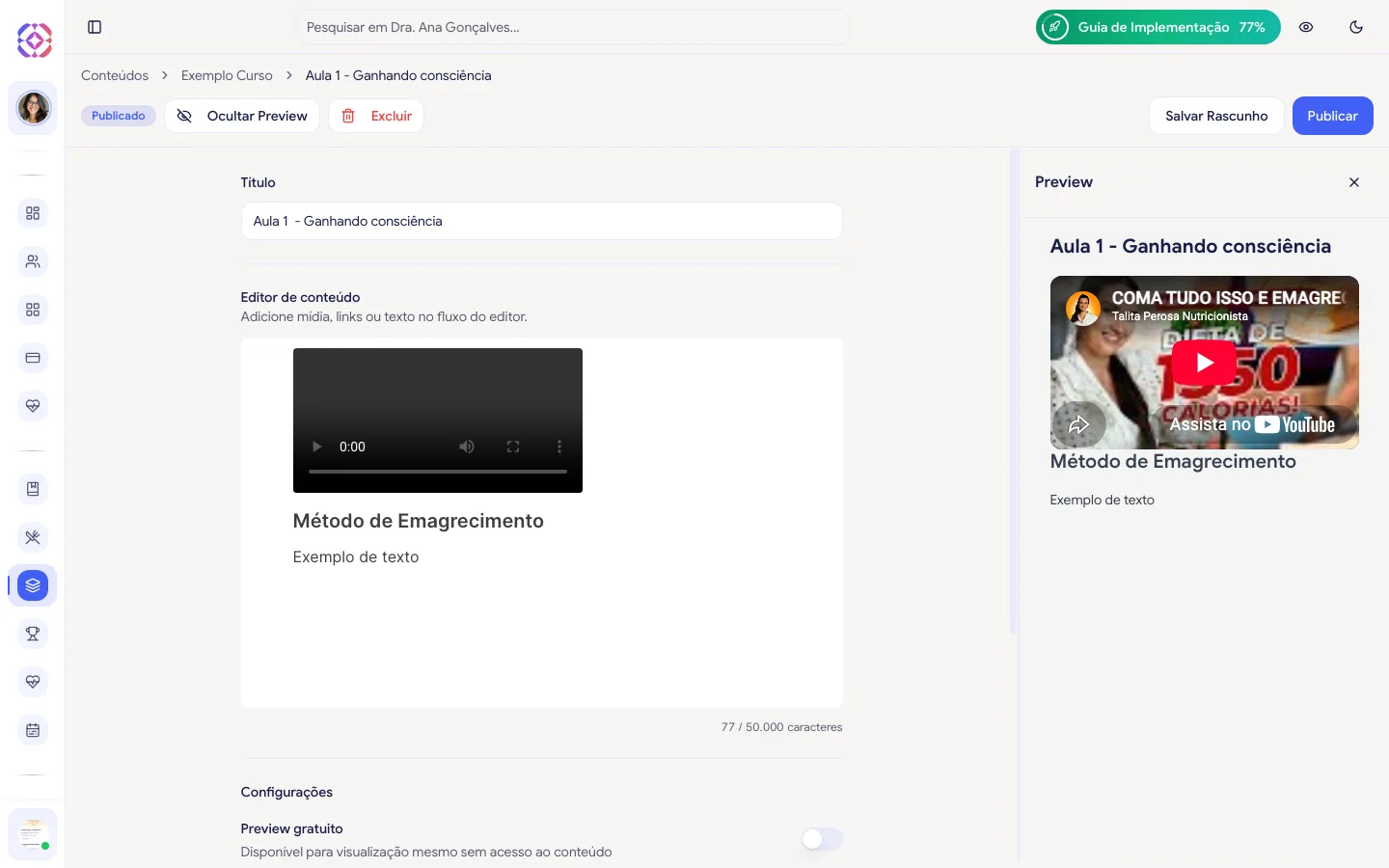Mute the editor video with speaker icon
This screenshot has width=1389, height=868.
pos(467,447)
